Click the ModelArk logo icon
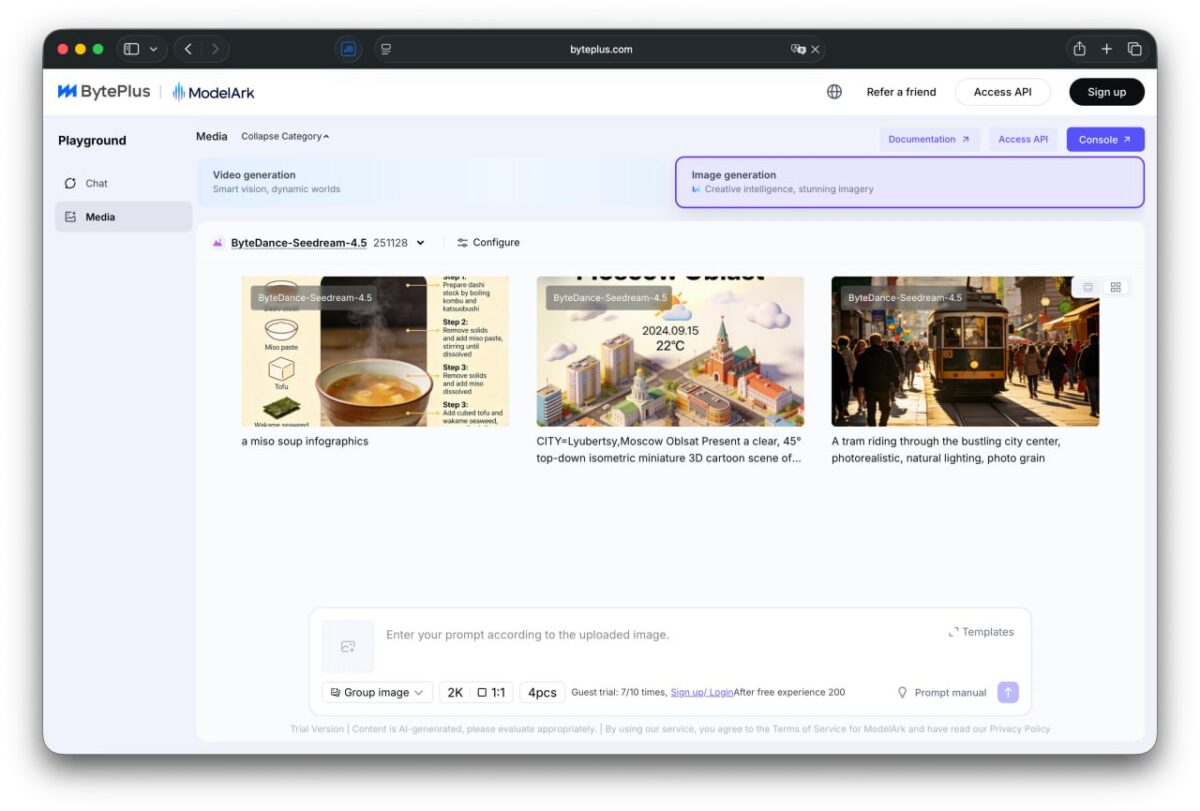This screenshot has width=1200, height=811. click(x=178, y=92)
